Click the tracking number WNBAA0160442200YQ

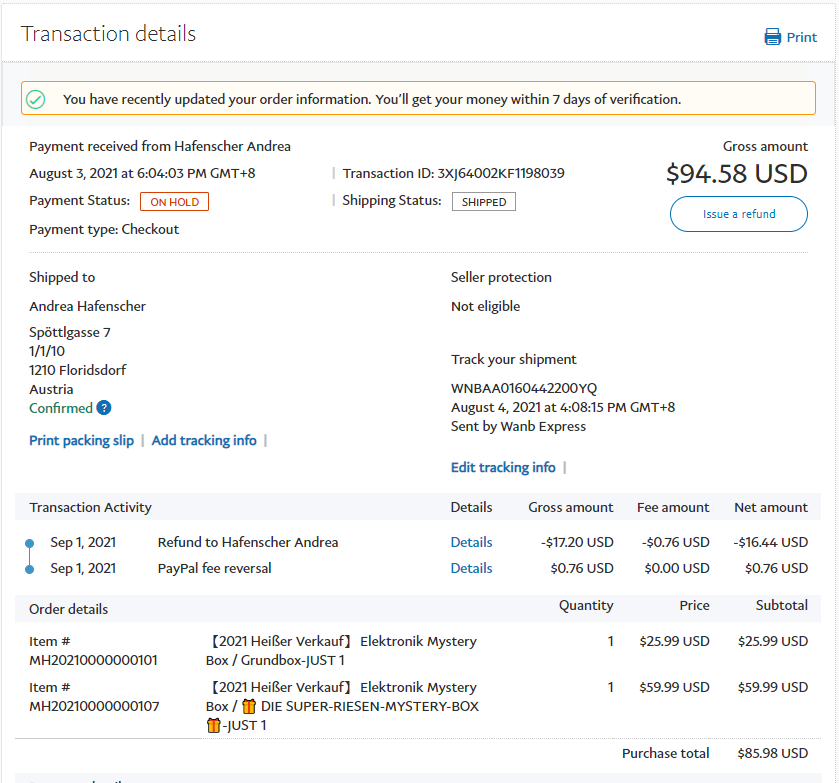[x=524, y=388]
